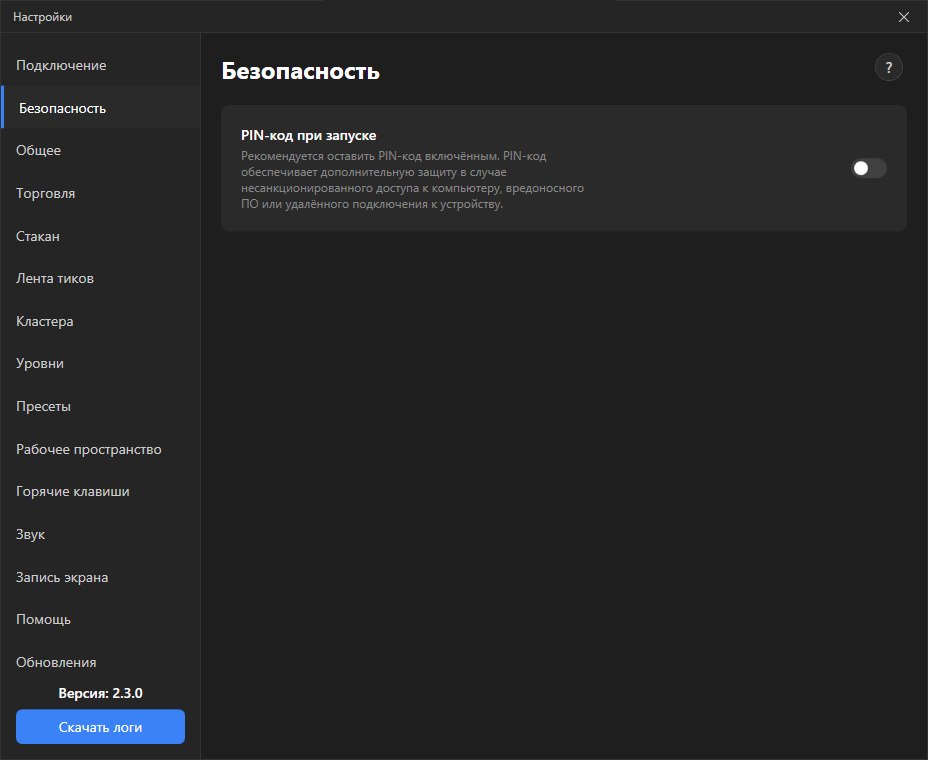The height and width of the screenshot is (760, 928).
Task: Open the Запись экрана settings section
Action: (x=101, y=577)
